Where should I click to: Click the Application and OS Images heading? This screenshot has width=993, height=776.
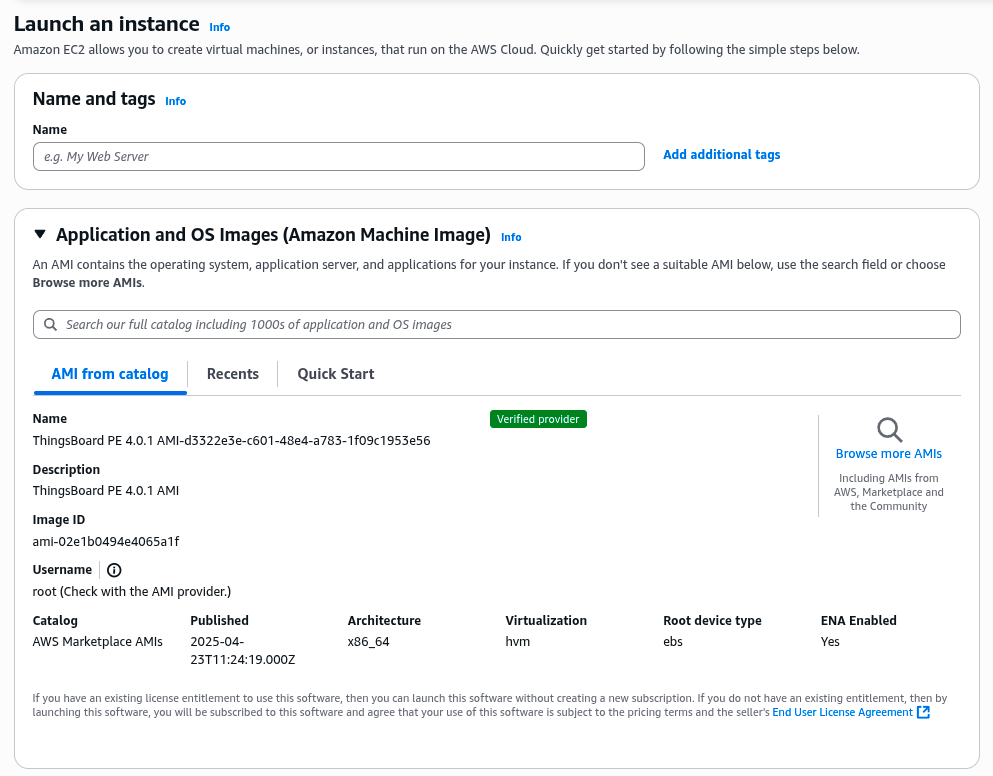(273, 235)
